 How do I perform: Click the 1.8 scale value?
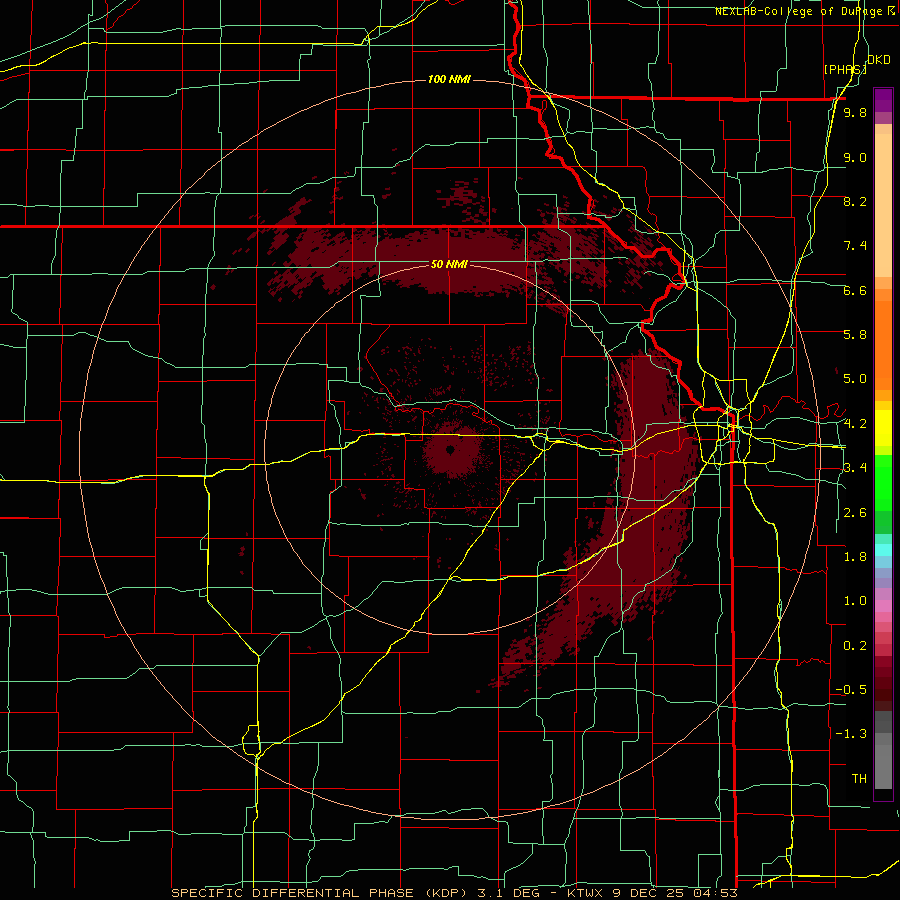click(x=855, y=557)
